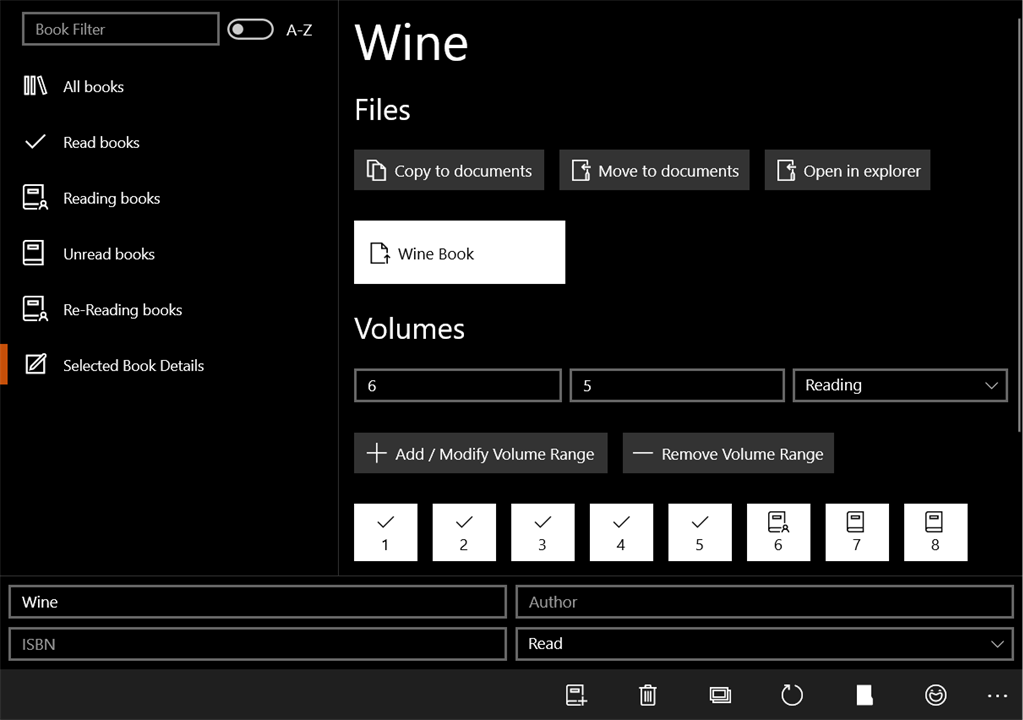Toggle the A-Z sort switch

click(251, 29)
